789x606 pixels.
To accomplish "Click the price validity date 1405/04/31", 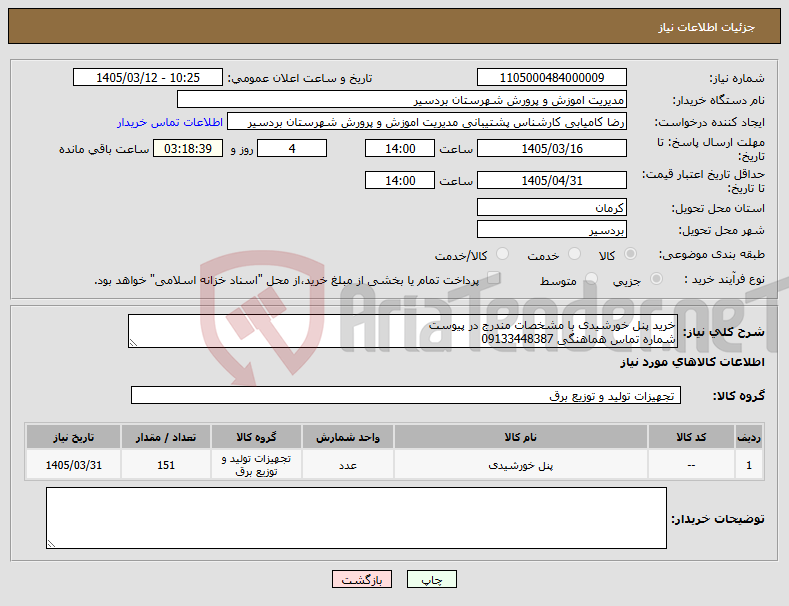I will click(551, 180).
